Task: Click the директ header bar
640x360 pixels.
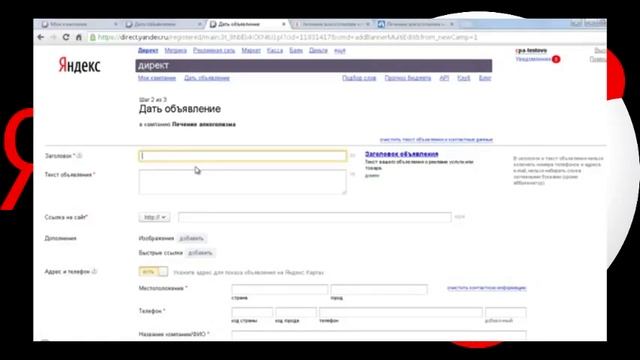Action: point(313,66)
